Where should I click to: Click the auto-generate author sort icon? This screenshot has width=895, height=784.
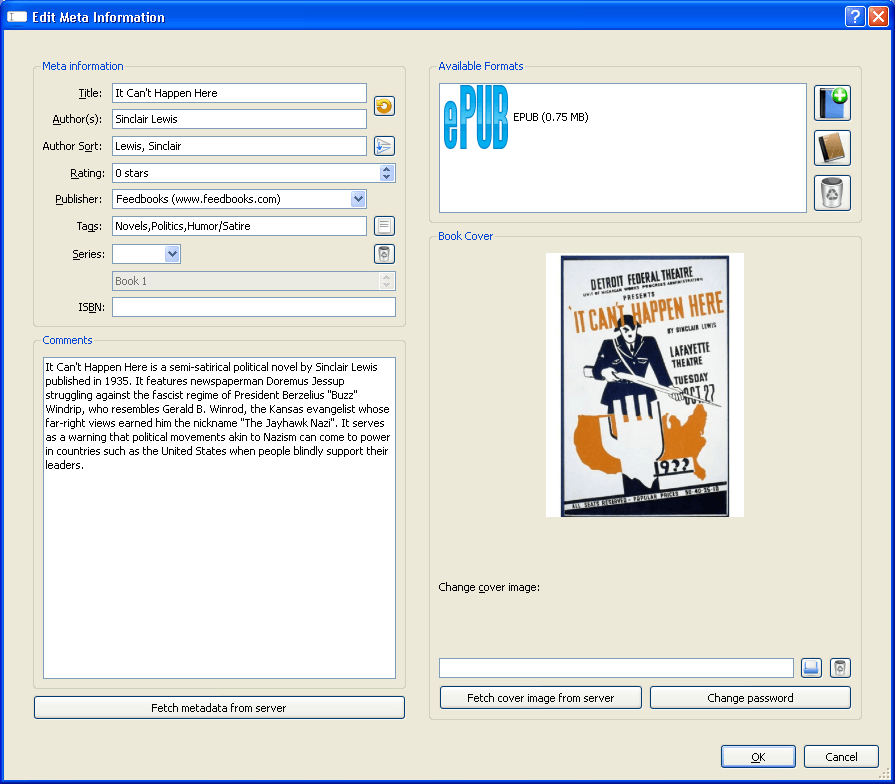(x=384, y=146)
